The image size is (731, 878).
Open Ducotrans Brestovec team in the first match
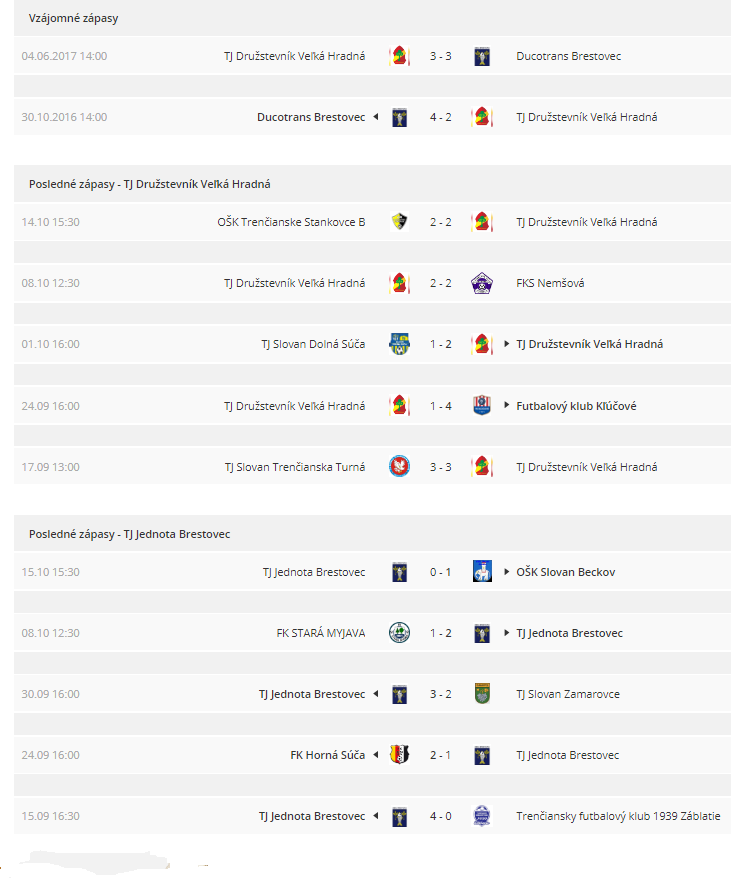(x=569, y=56)
